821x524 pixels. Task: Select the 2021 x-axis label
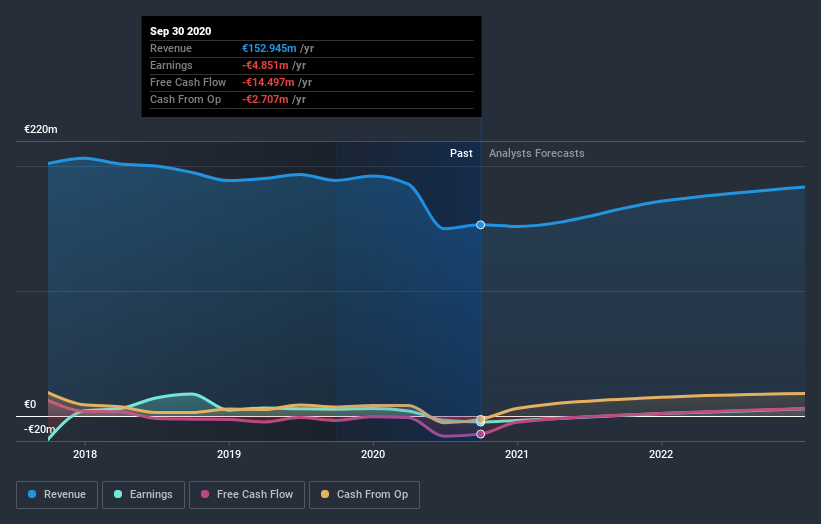[517, 454]
